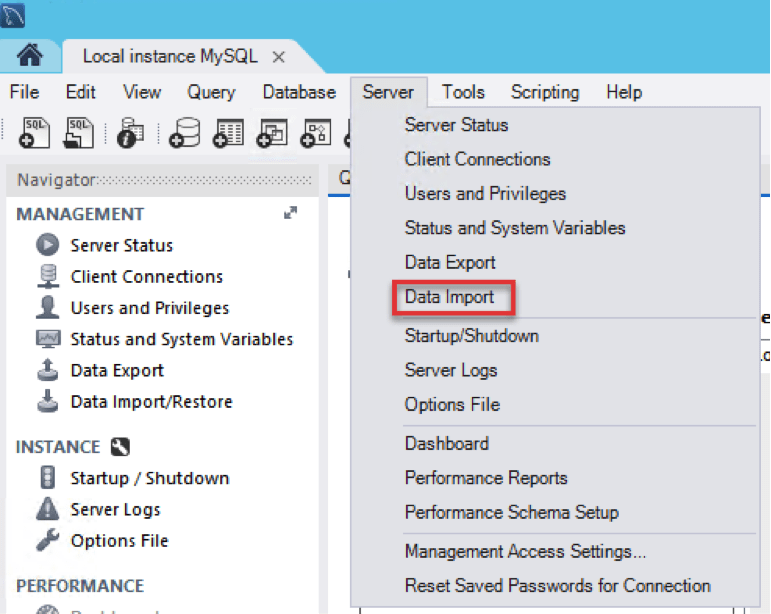Open Performance Reports from the dropdown menu
This screenshot has width=771, height=614.
coord(485,478)
